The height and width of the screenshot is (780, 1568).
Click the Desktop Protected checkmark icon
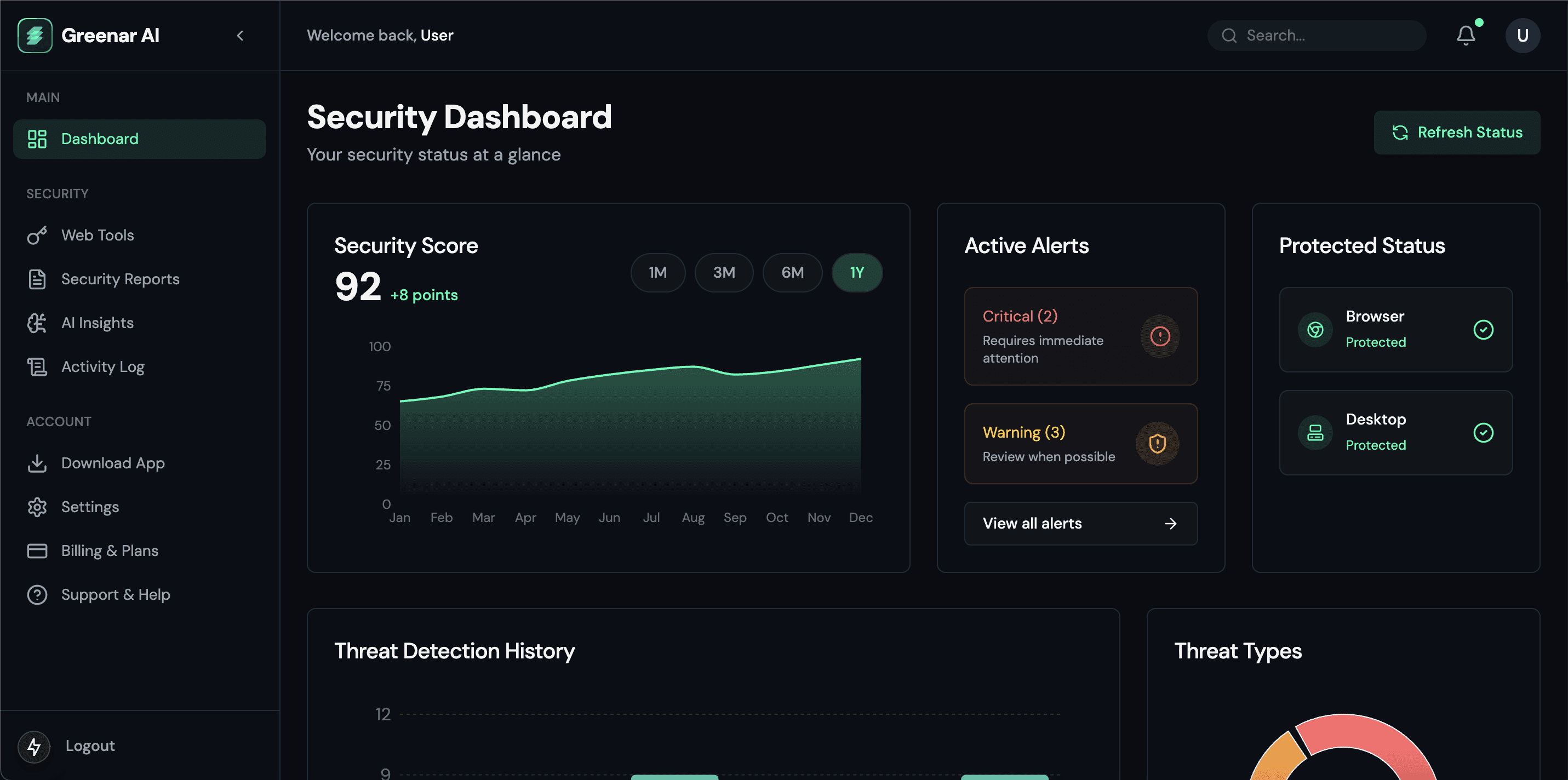tap(1484, 433)
